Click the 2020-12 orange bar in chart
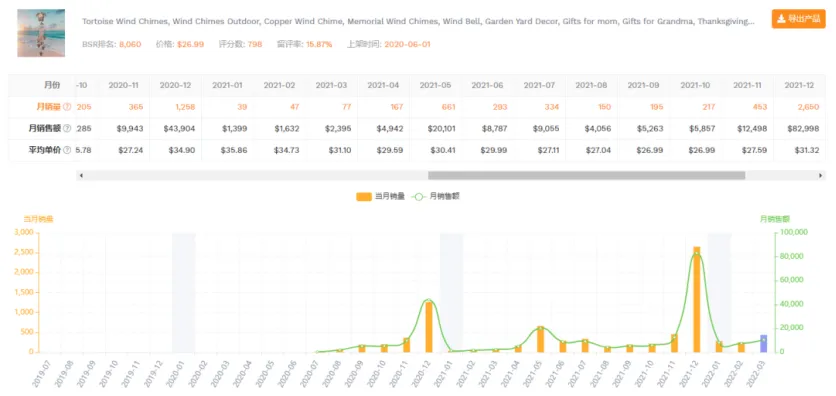 coord(429,327)
